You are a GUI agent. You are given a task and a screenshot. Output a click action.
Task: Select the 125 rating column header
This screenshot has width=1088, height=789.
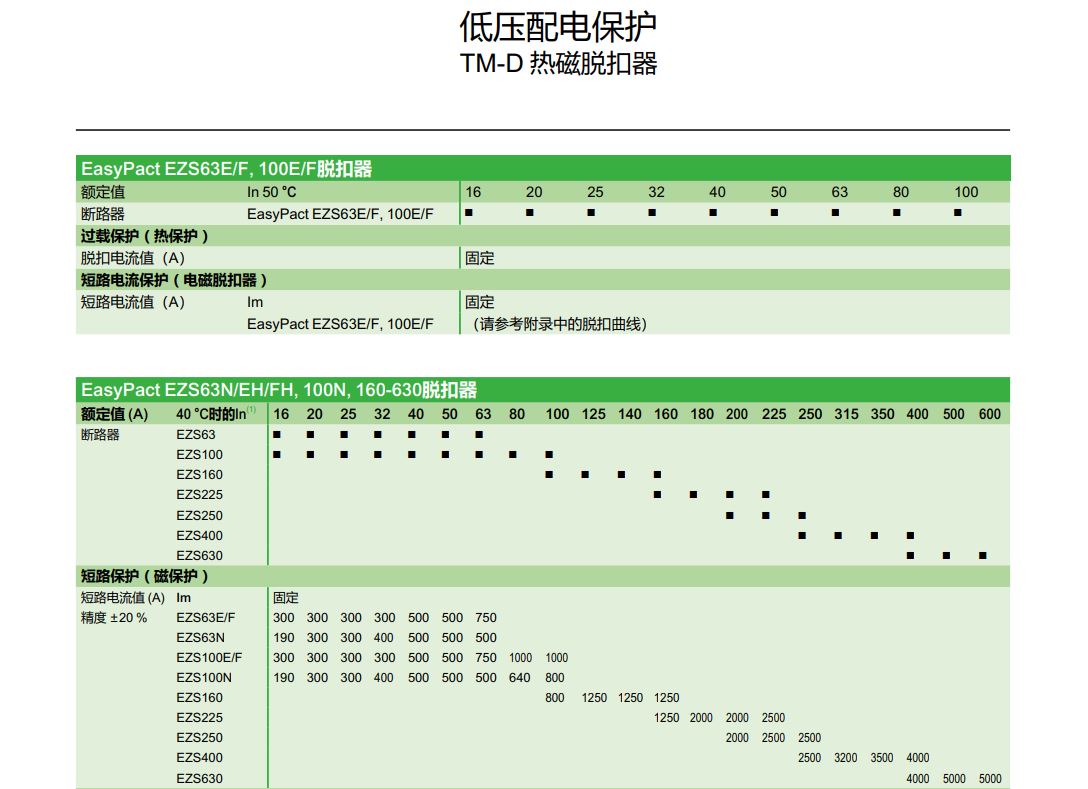(593, 414)
